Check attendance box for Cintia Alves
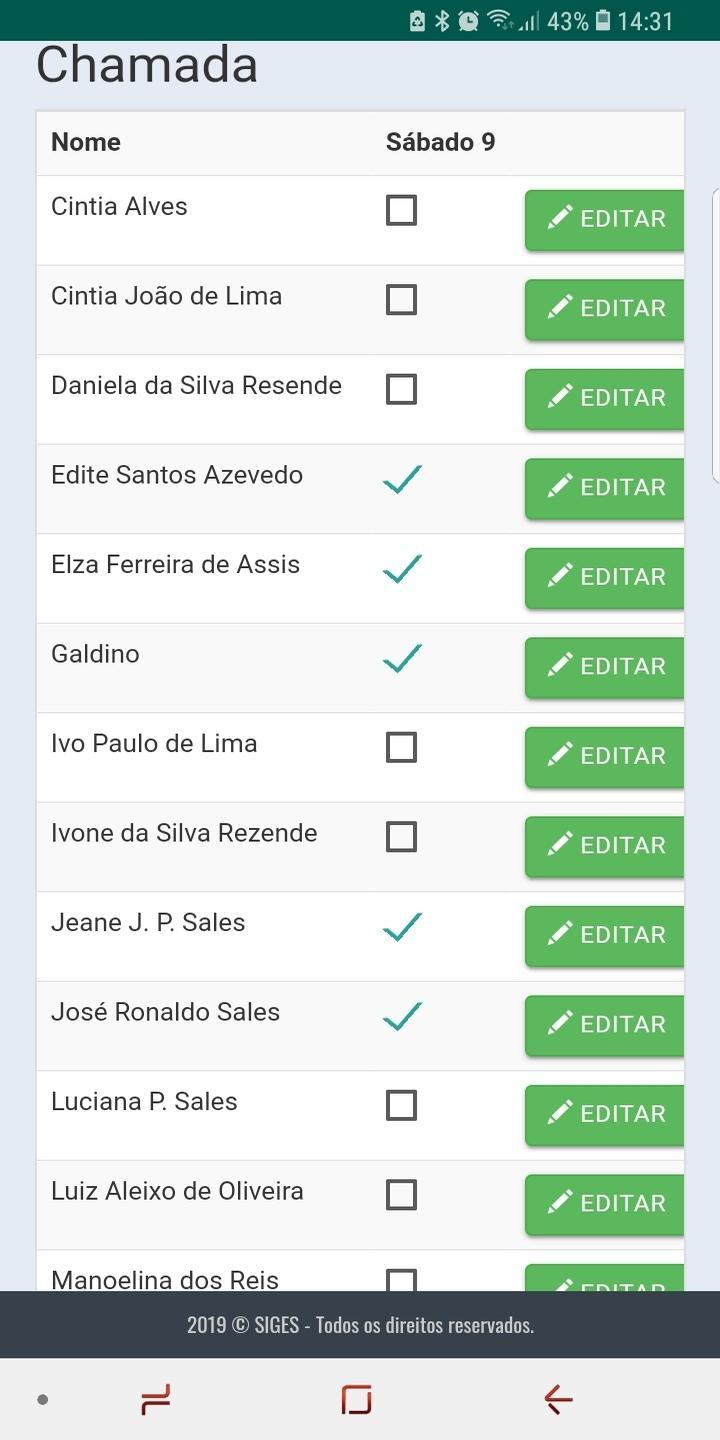This screenshot has width=720, height=1440. coord(401,210)
